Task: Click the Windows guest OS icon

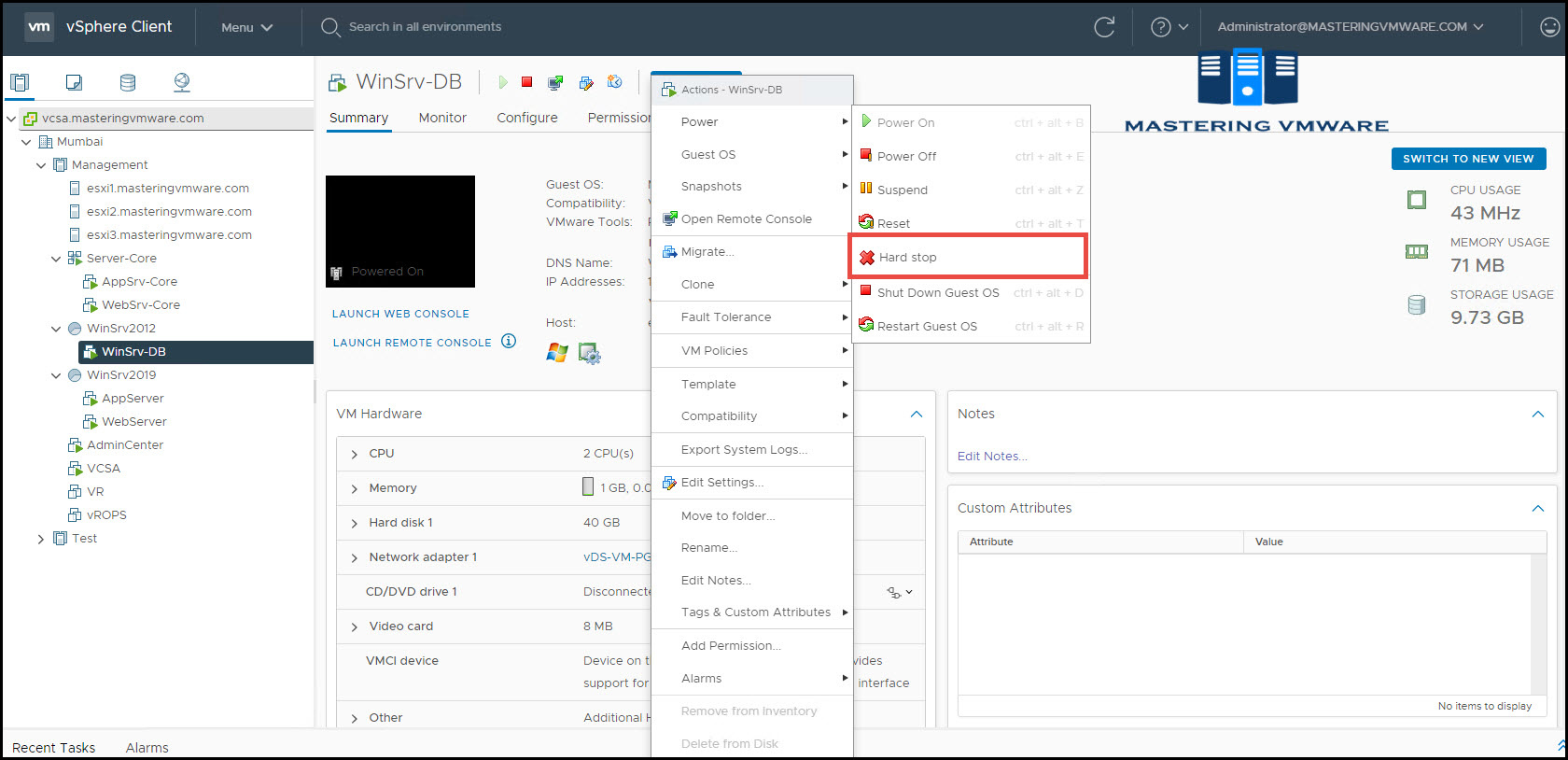Action: pos(557,352)
